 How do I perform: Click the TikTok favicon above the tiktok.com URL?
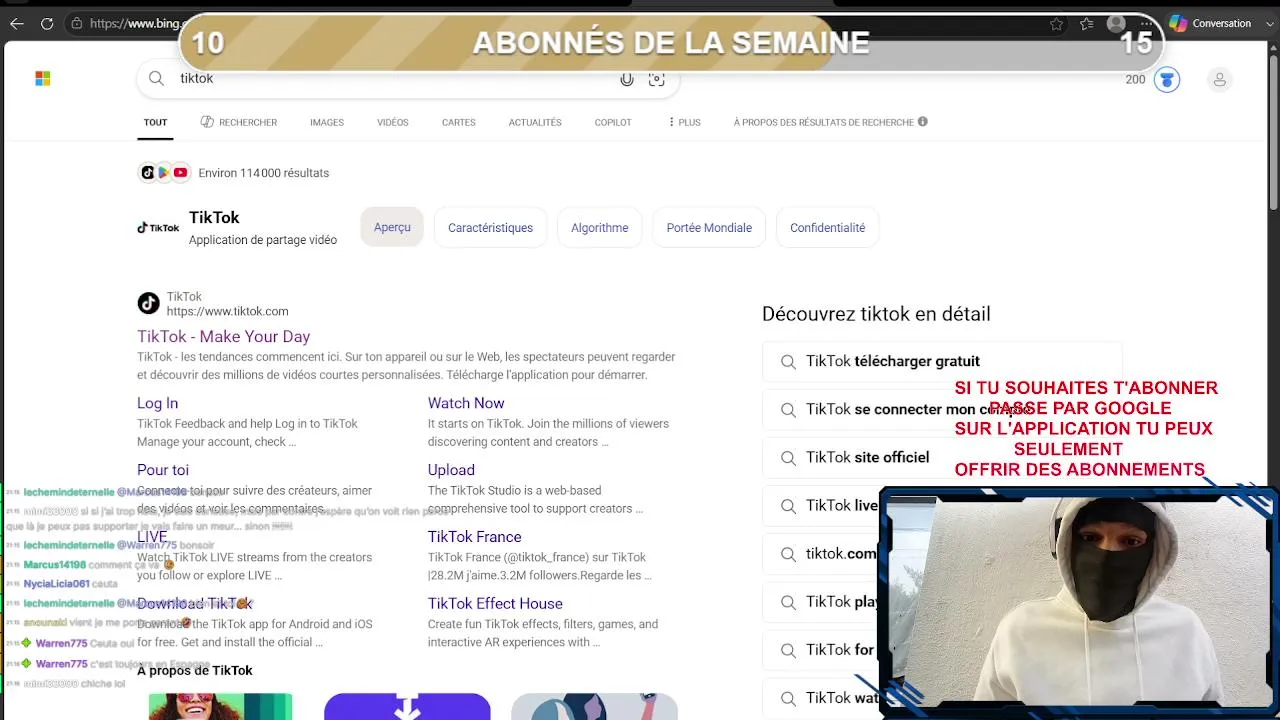(x=148, y=303)
